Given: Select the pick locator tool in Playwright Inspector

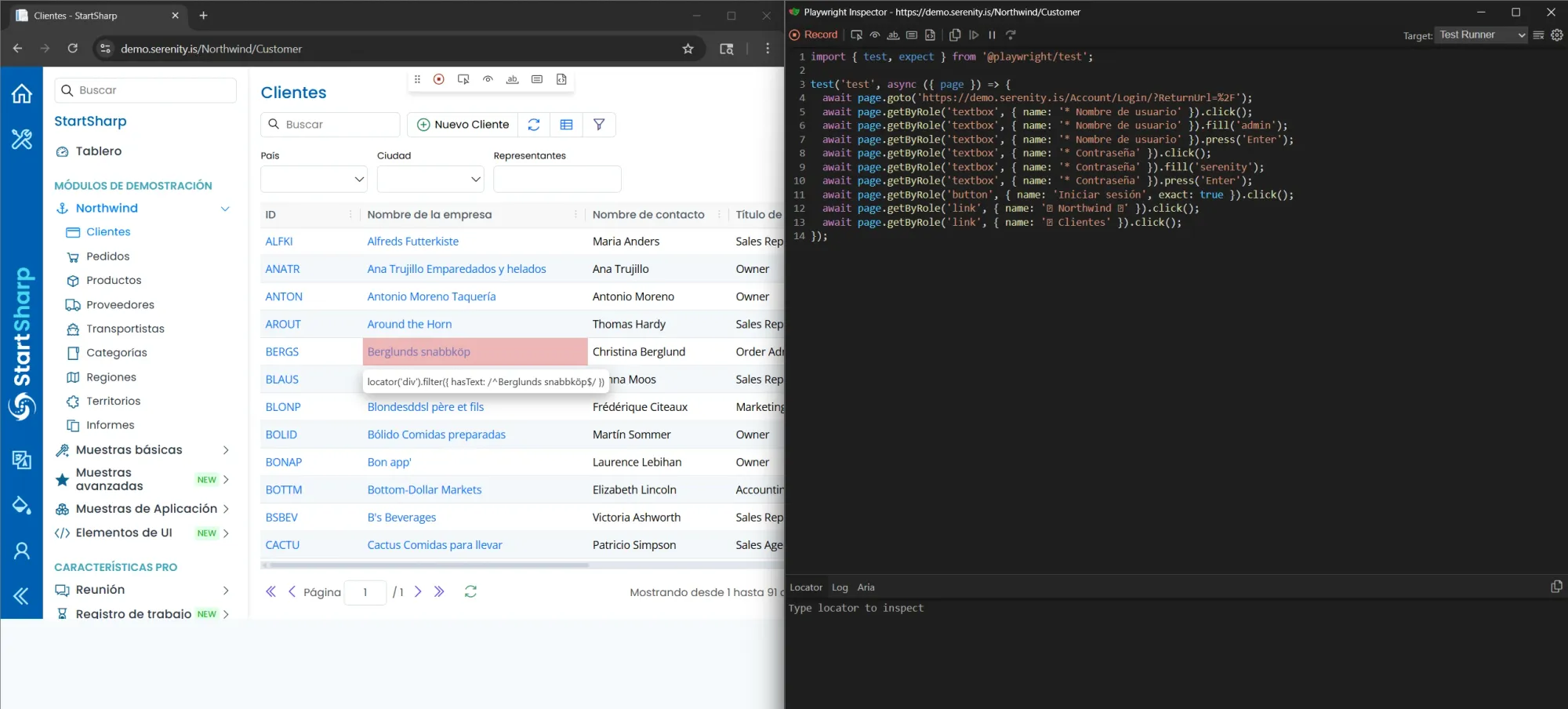Looking at the screenshot, I should click(856, 35).
